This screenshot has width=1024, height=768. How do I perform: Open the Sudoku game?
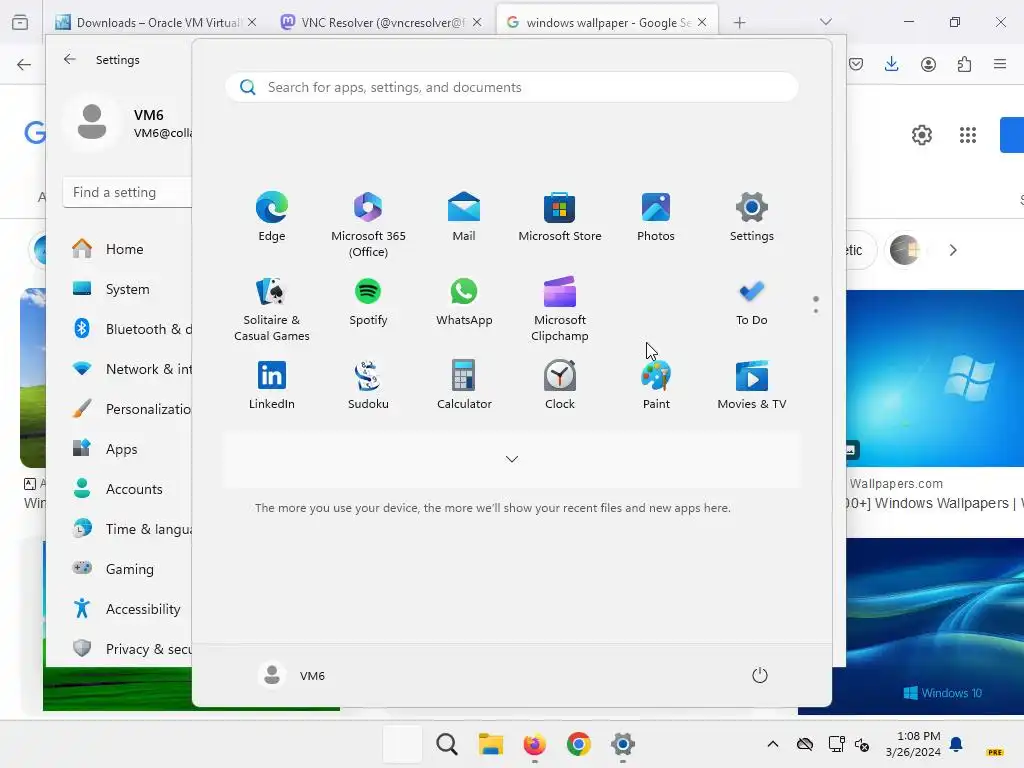coord(368,385)
